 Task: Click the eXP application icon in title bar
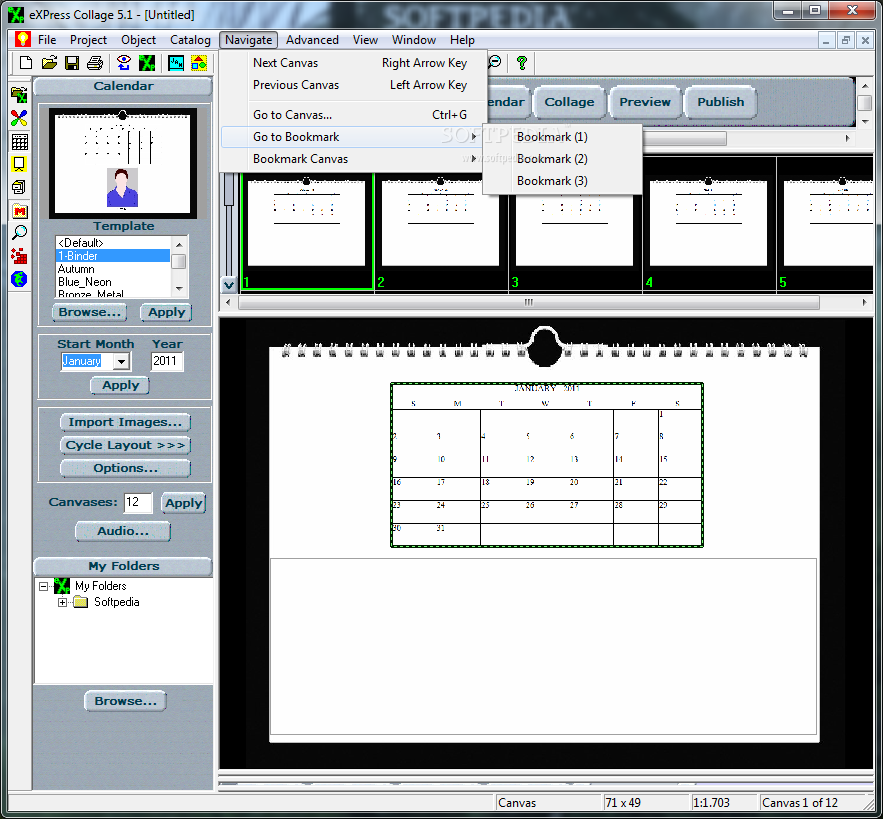coord(16,15)
